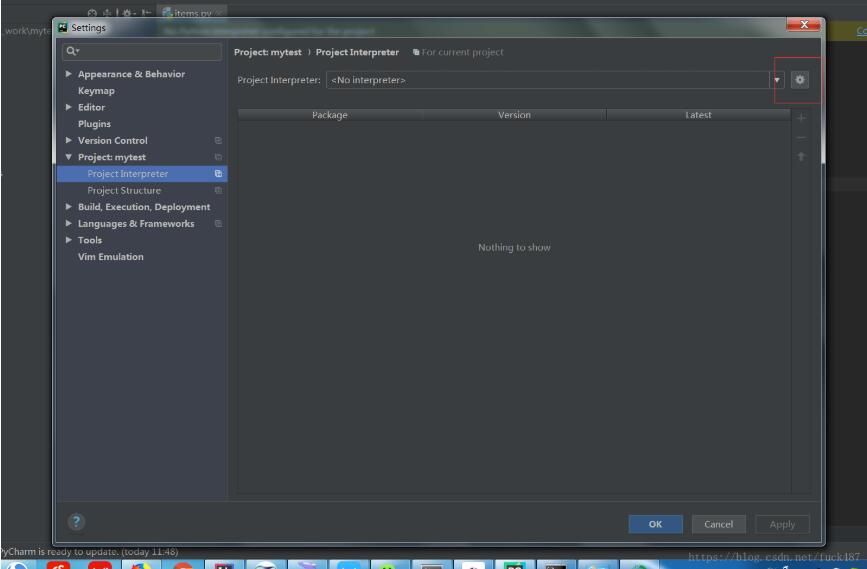Collapse the Project: mytest section
The height and width of the screenshot is (569, 867).
pyautogui.click(x=69, y=157)
